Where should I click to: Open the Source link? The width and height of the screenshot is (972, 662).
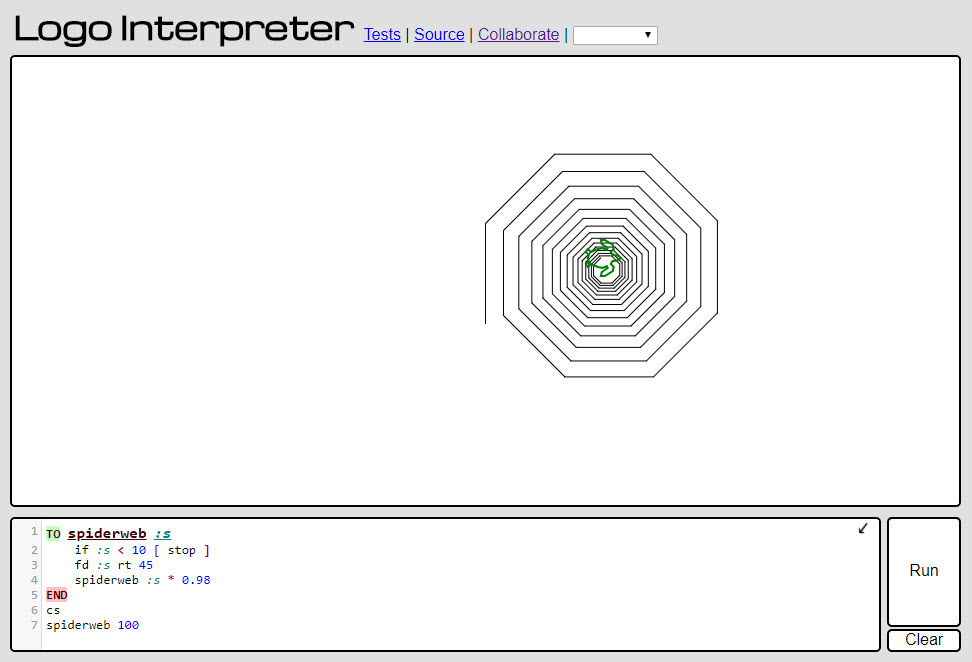(x=439, y=35)
